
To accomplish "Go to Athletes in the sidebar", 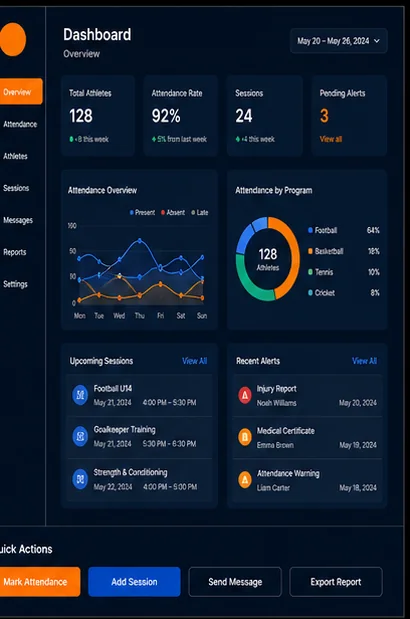I will (15, 156).
